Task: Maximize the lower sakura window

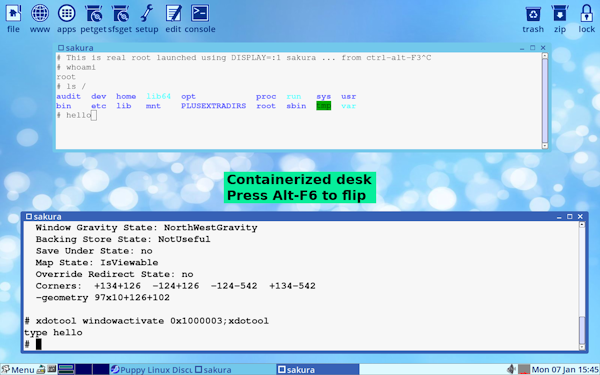Action: [x=569, y=217]
